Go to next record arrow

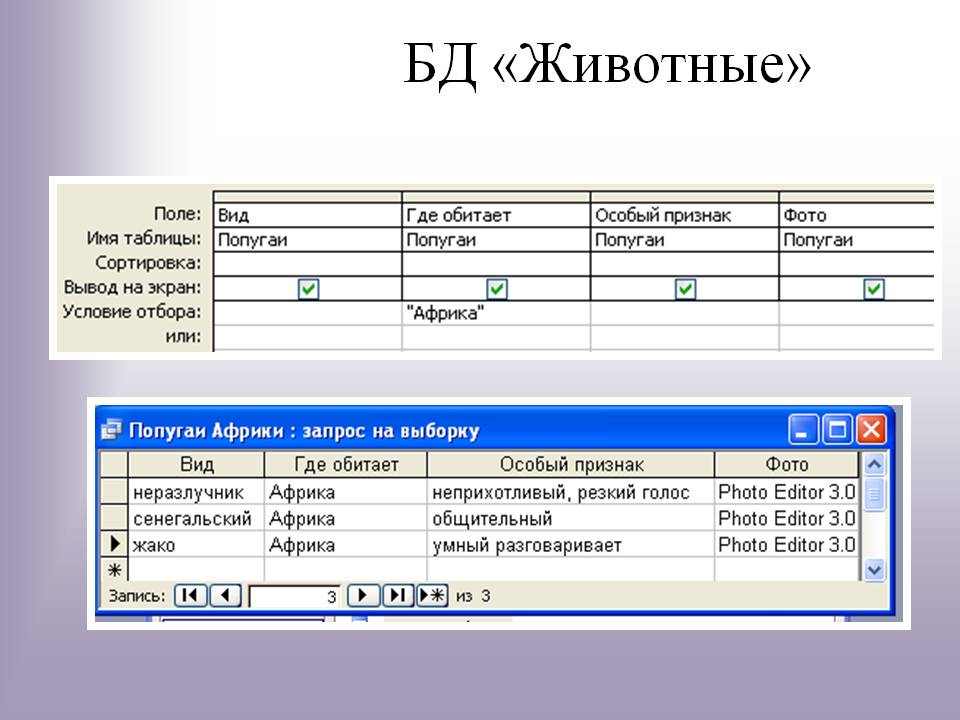[362, 596]
